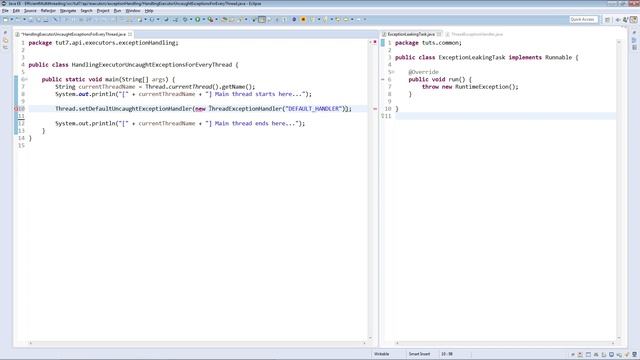Collapse the @Override fold in ExceptionLeakingTask editor
The width and height of the screenshot is (640, 360).
tap(393, 72)
